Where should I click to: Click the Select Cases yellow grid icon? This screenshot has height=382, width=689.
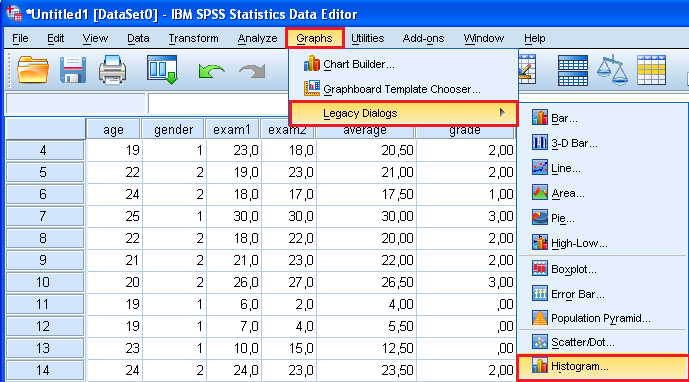tap(651, 70)
